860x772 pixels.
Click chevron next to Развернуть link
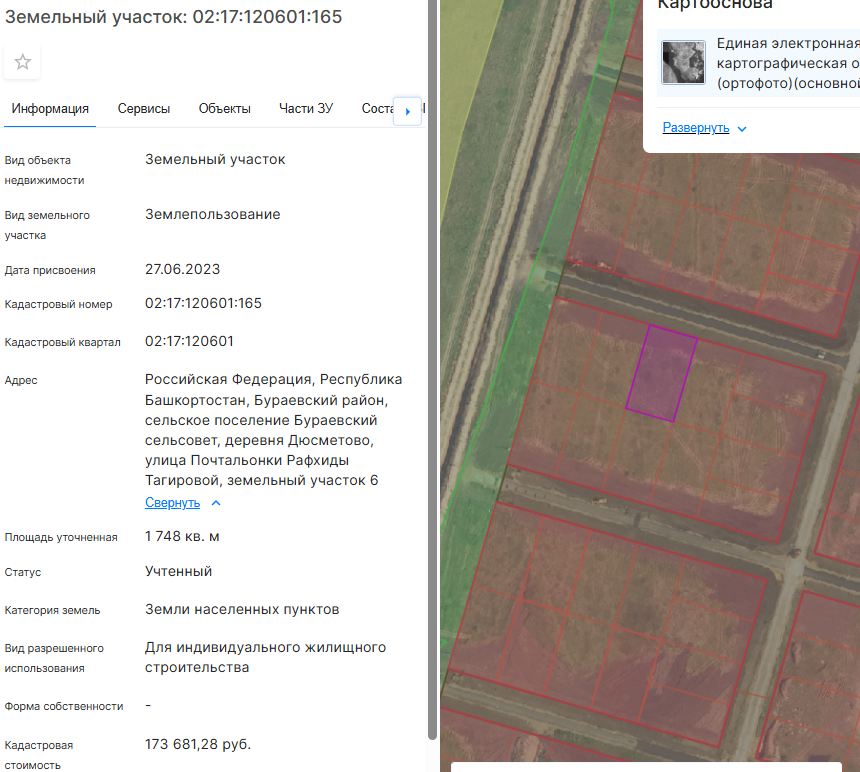click(742, 129)
